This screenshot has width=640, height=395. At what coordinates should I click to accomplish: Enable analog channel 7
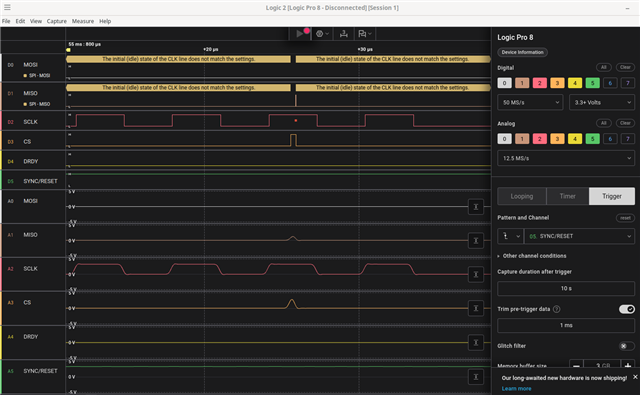pos(628,139)
